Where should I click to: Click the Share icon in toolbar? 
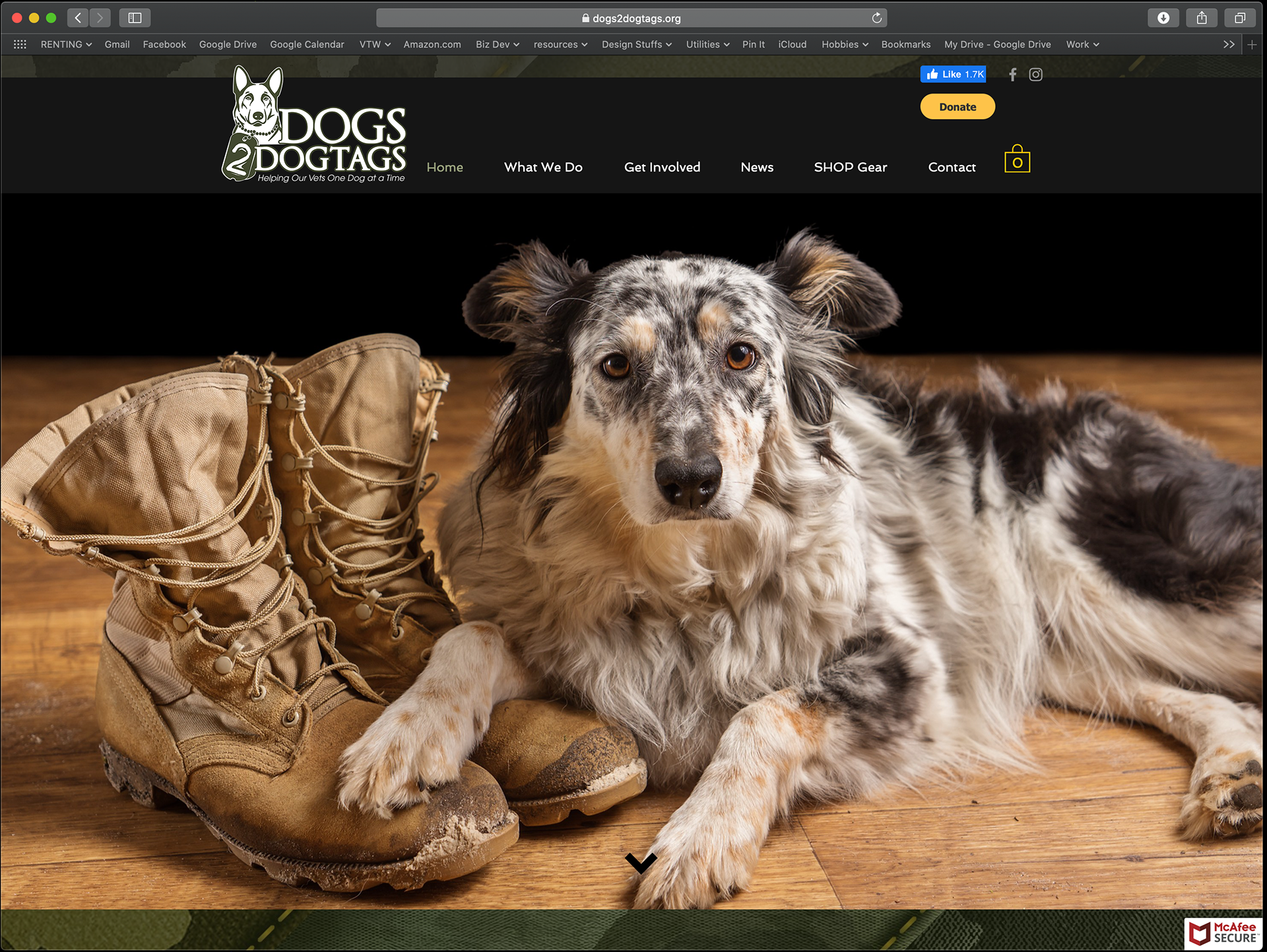[1202, 18]
